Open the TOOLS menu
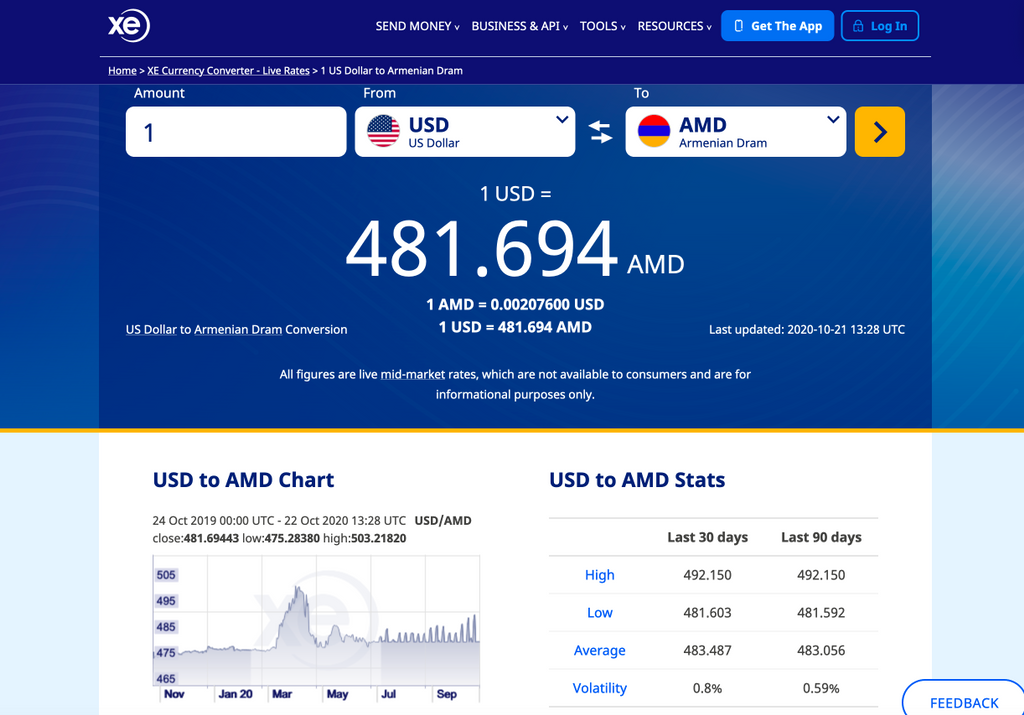 [x=602, y=26]
